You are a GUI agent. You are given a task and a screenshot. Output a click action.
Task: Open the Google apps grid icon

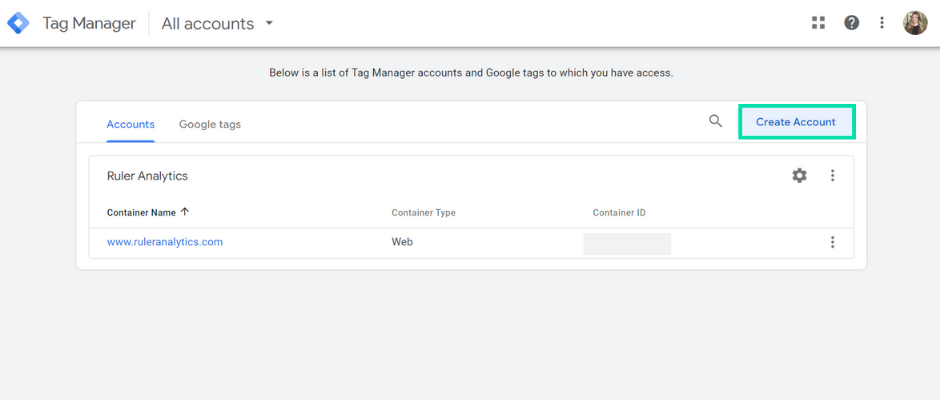pos(818,23)
